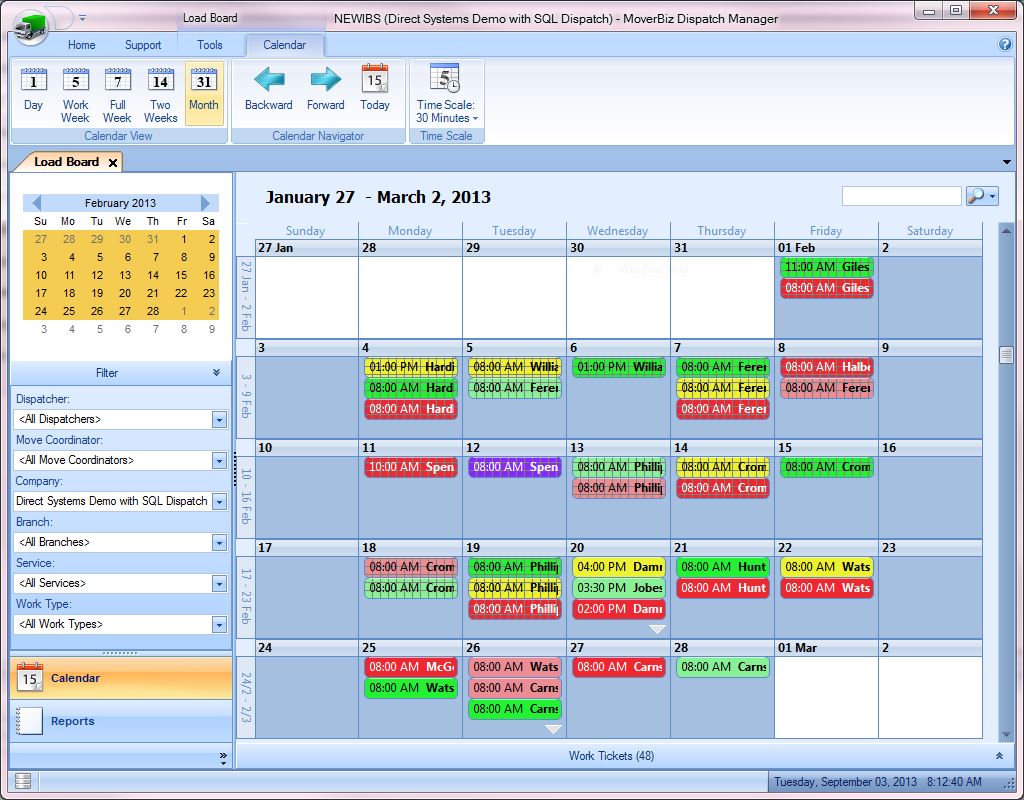Screen dimensions: 1024x800
Task: Expand the Work Tickets (48) panel
Action: (x=998, y=756)
